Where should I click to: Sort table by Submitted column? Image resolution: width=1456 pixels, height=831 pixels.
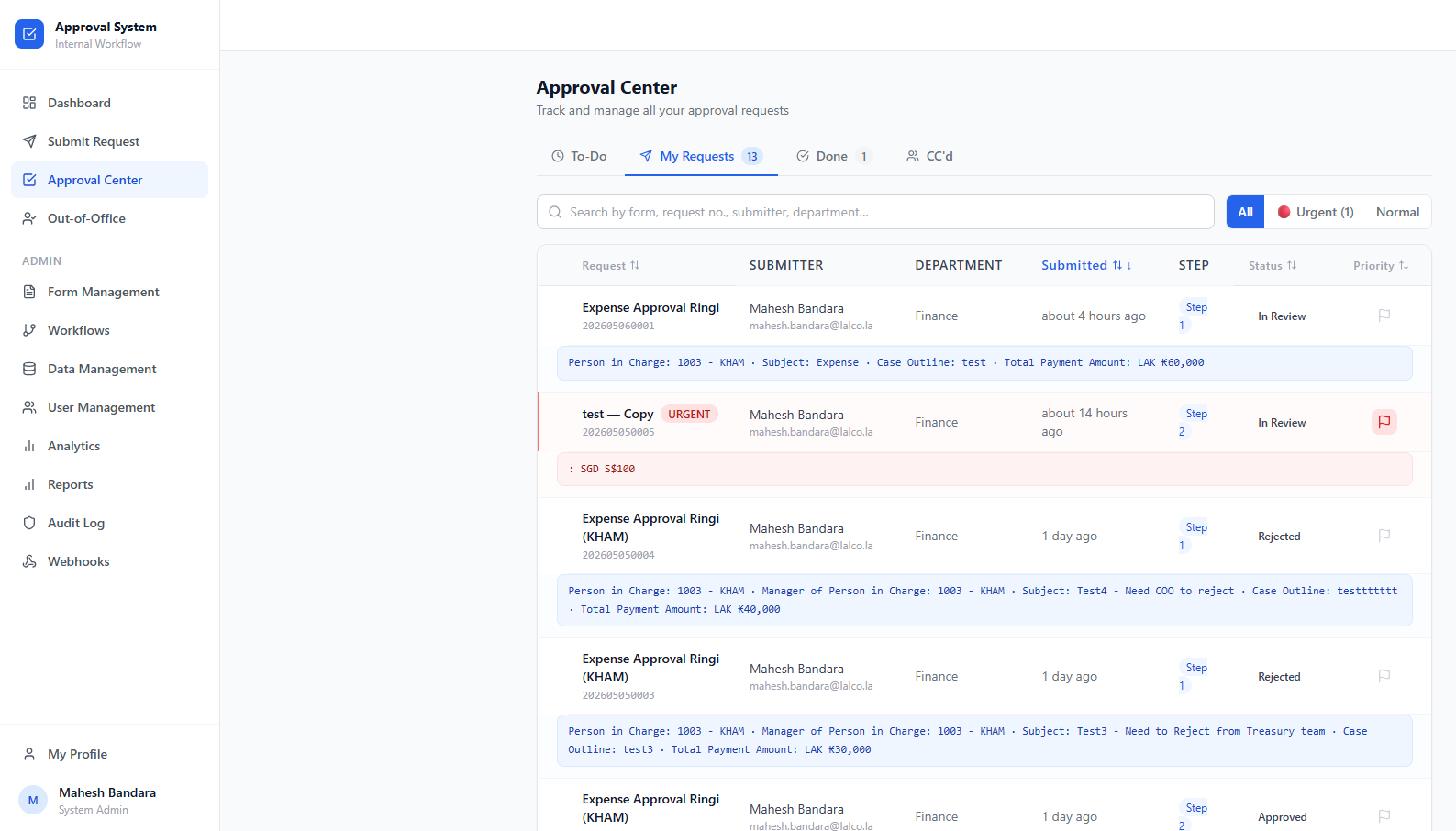(x=1086, y=265)
